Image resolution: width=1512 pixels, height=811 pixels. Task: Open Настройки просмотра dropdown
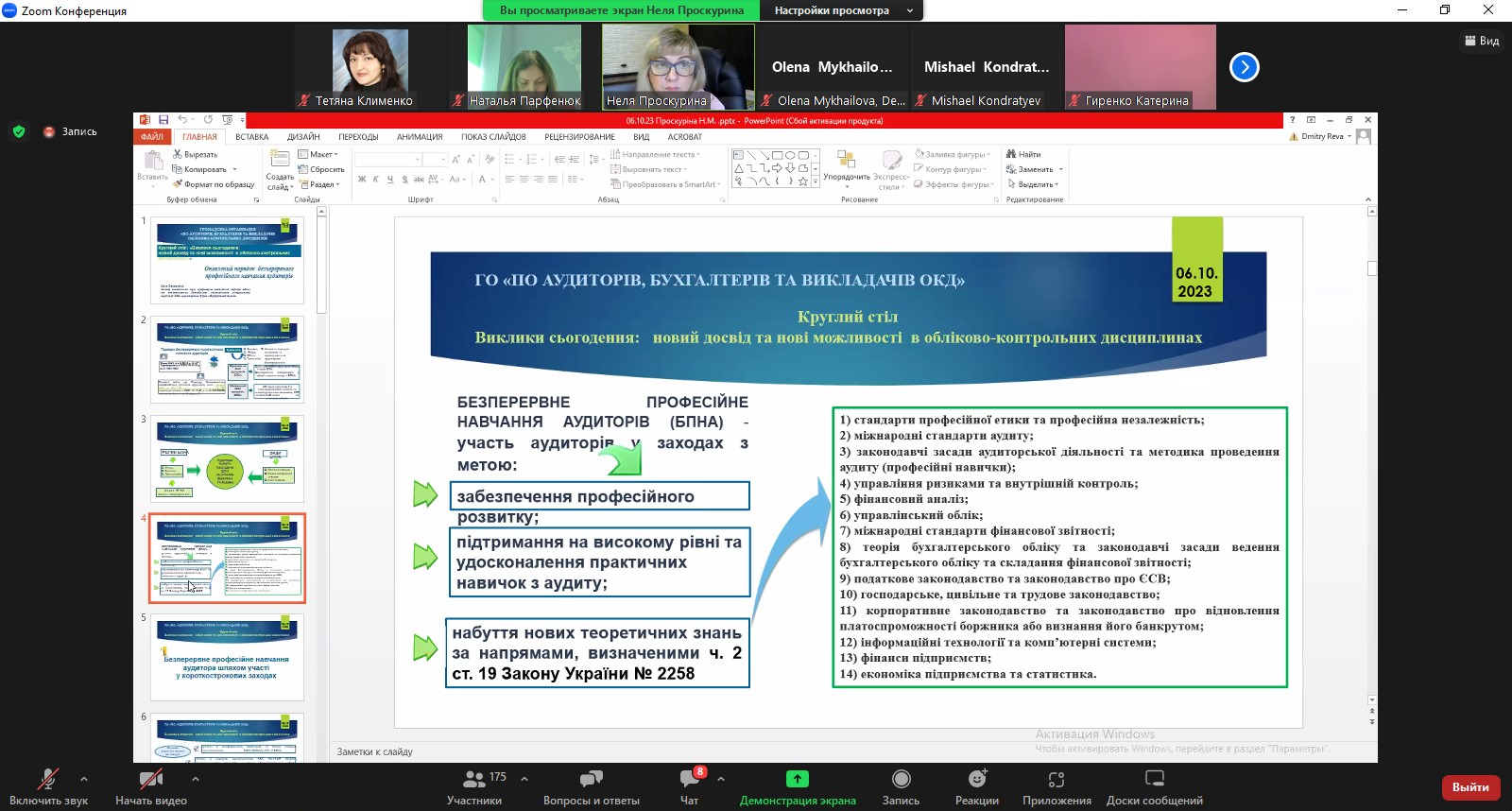tap(843, 10)
